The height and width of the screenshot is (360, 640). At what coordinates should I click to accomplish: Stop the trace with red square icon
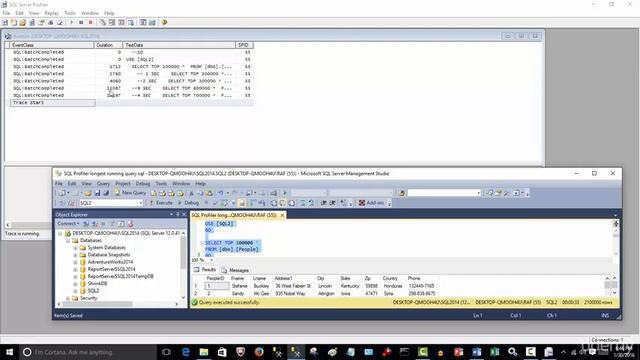(91, 22)
